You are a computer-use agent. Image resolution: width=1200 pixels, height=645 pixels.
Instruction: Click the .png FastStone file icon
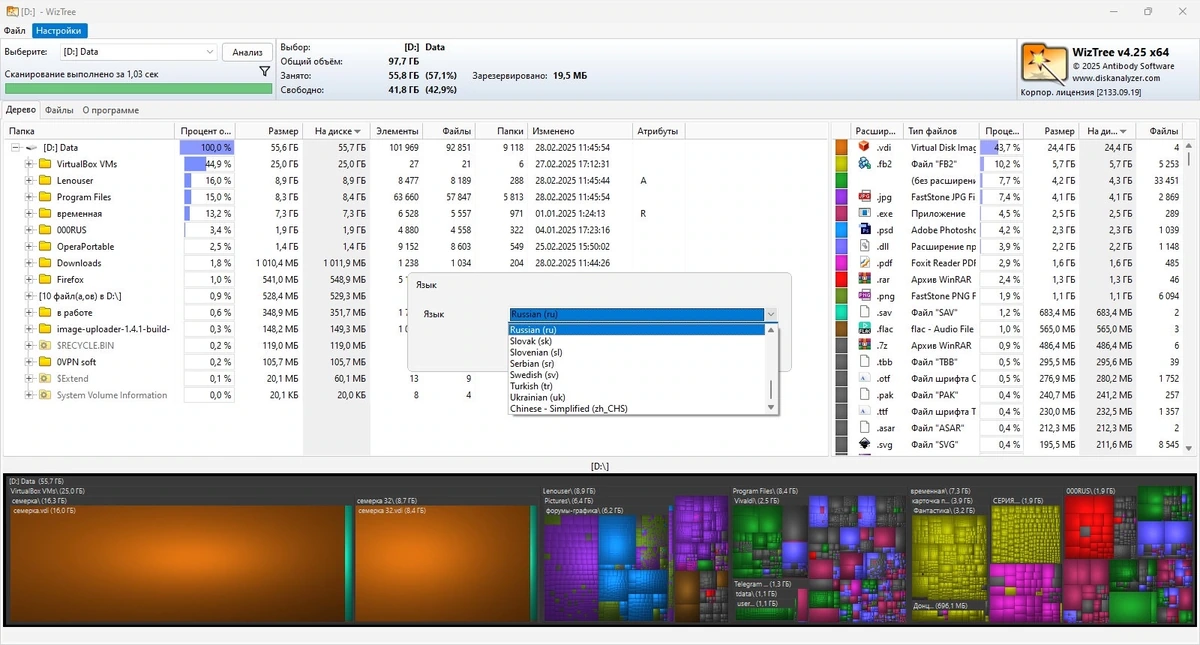coord(865,296)
